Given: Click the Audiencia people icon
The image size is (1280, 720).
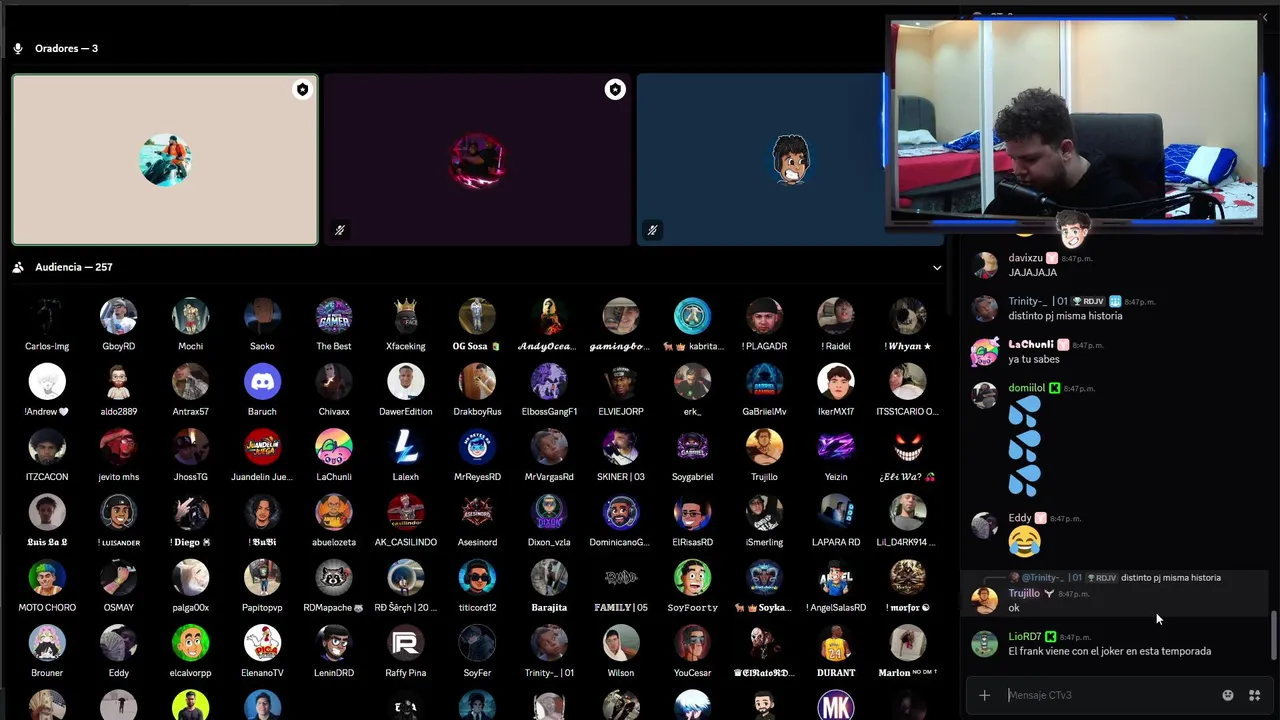Looking at the screenshot, I should 18,267.
